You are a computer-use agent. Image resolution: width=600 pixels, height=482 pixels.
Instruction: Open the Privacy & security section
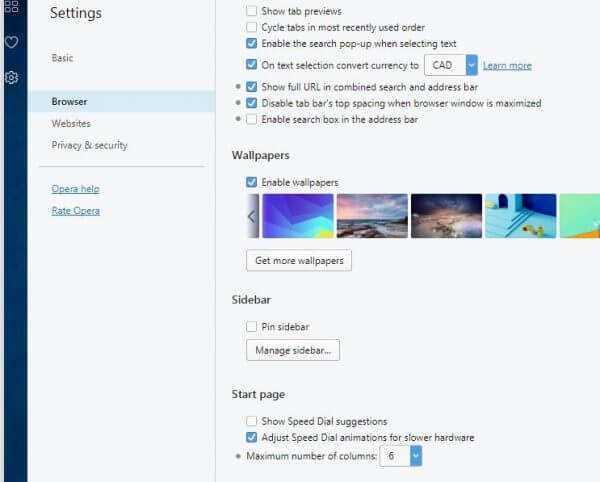[x=90, y=145]
